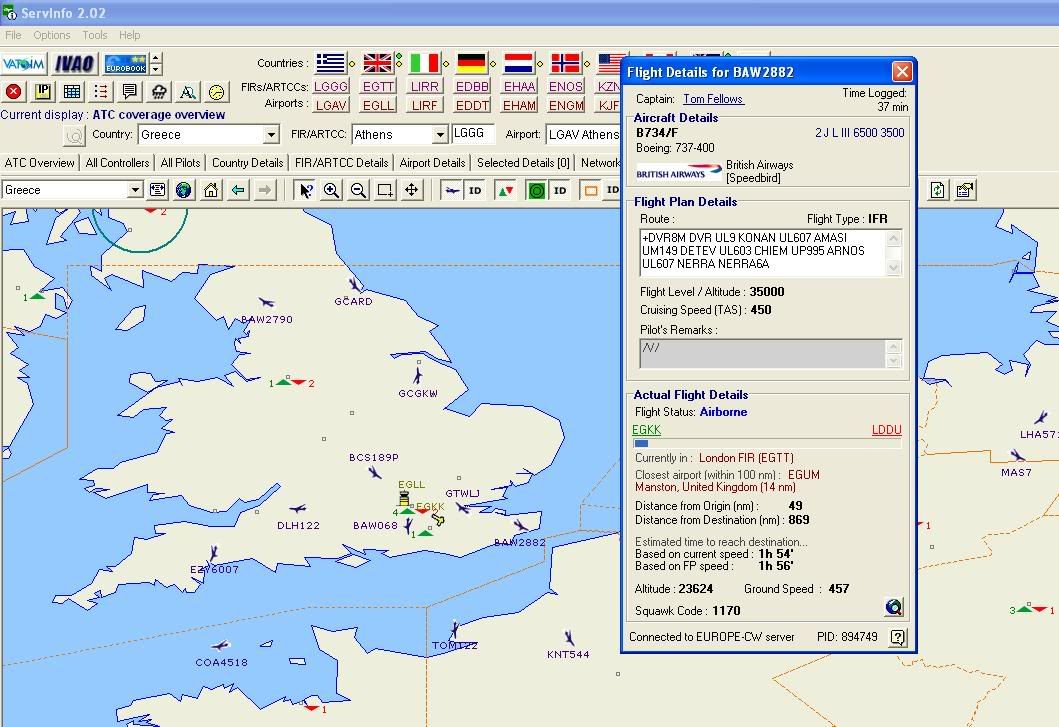1059x727 pixels.
Task: Click the Tom Fellows captain link
Action: (x=713, y=99)
